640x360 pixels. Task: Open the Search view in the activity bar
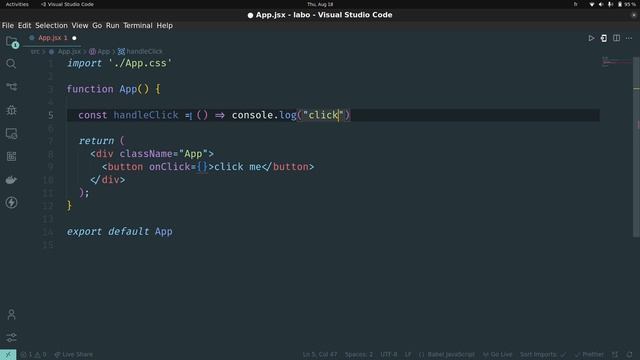click(11, 64)
